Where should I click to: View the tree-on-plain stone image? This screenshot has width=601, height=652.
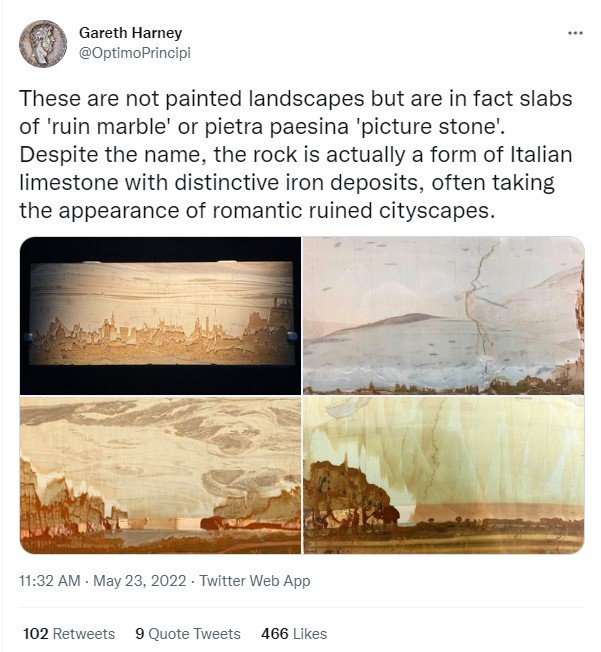click(444, 475)
